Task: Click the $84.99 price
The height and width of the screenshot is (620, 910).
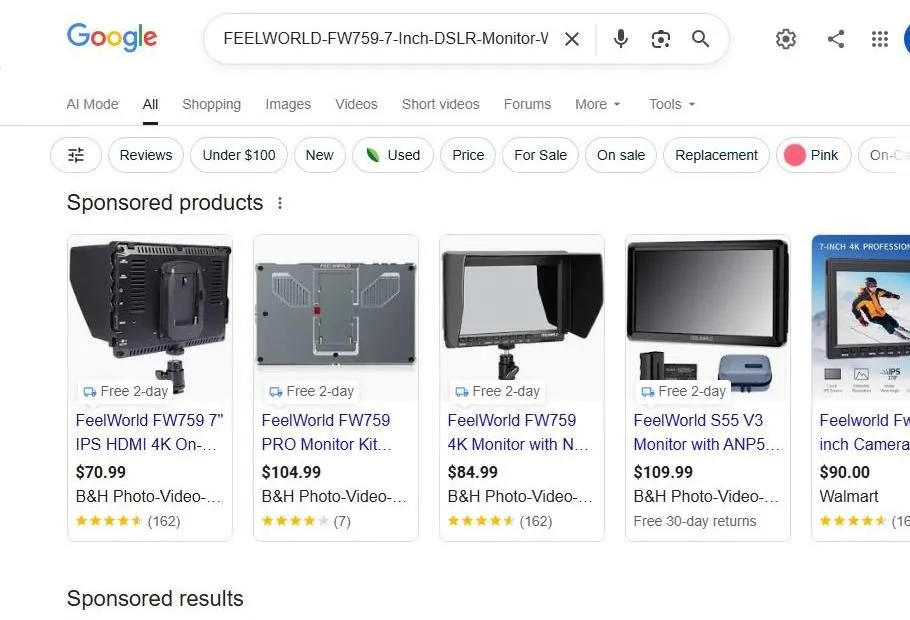Action: (472, 472)
